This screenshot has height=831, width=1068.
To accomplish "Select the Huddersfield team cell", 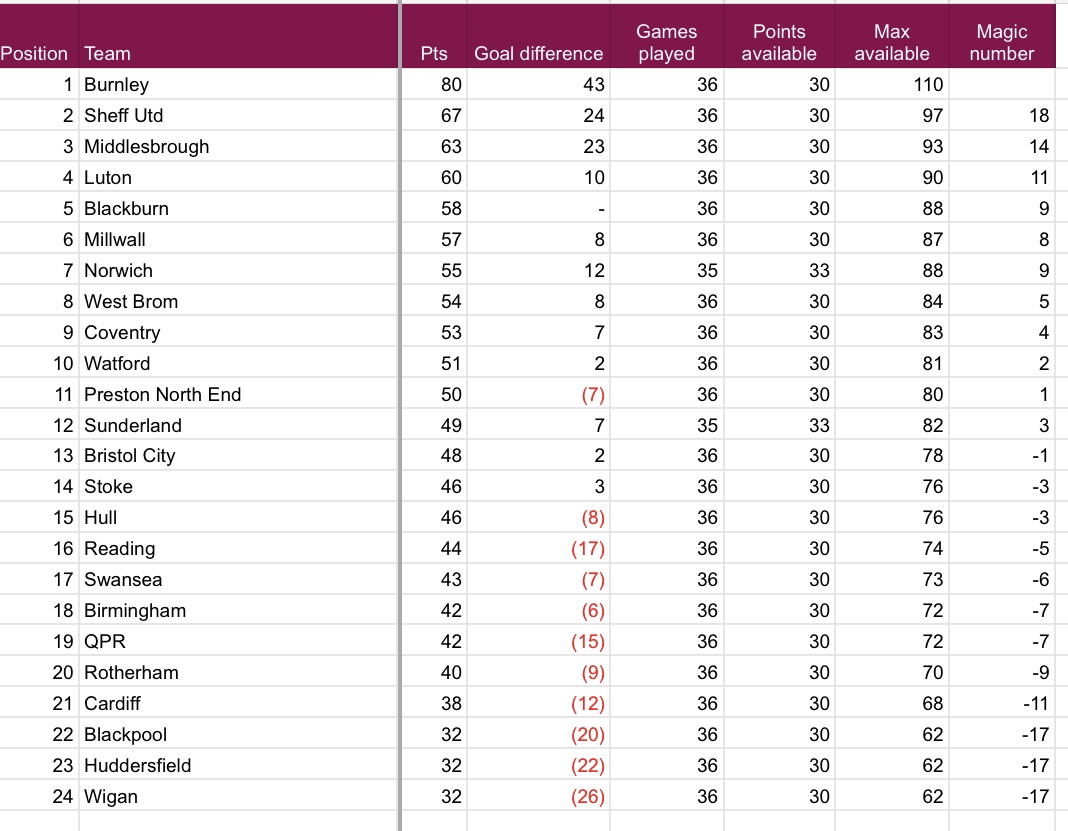I will (137, 766).
